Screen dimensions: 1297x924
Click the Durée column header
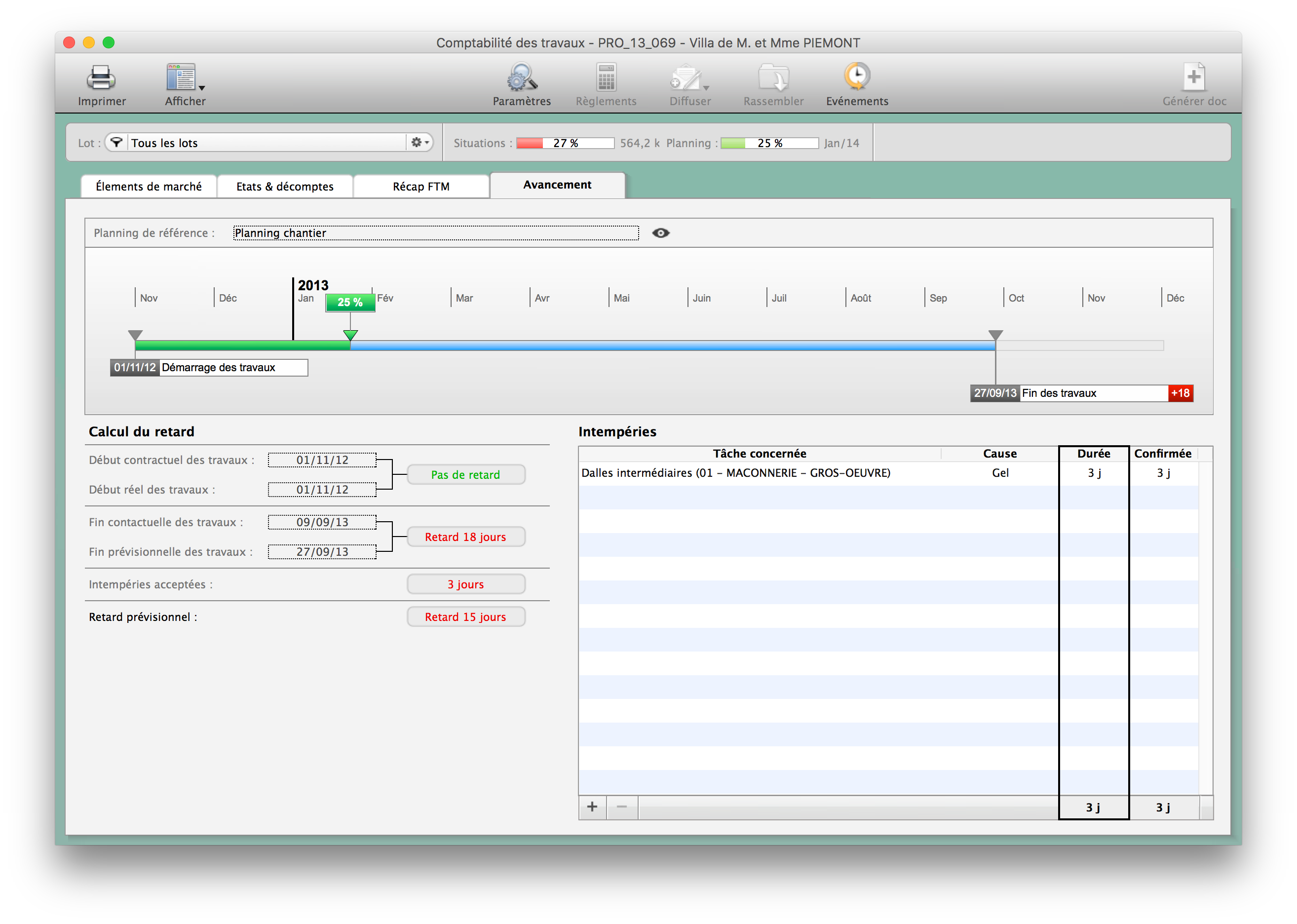pos(1093,454)
